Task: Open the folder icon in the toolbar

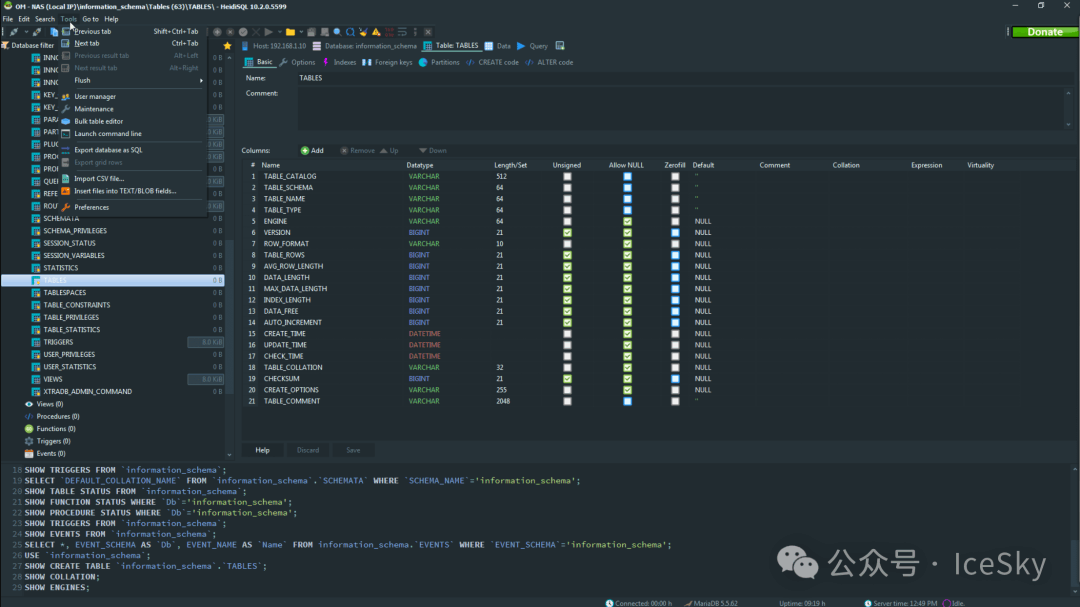Action: (290, 32)
